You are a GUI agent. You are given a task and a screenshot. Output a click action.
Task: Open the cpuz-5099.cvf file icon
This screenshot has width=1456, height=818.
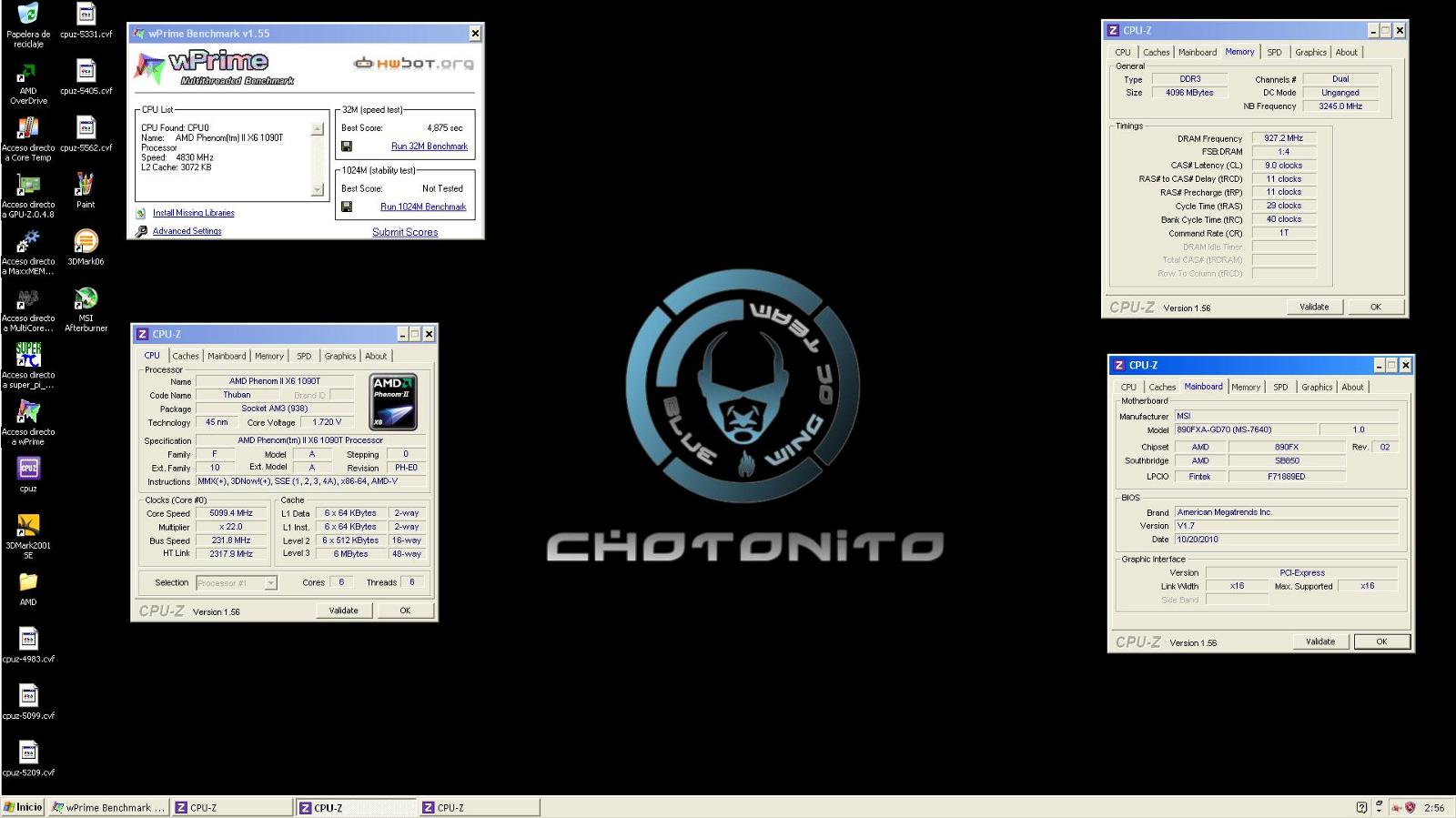[x=28, y=696]
